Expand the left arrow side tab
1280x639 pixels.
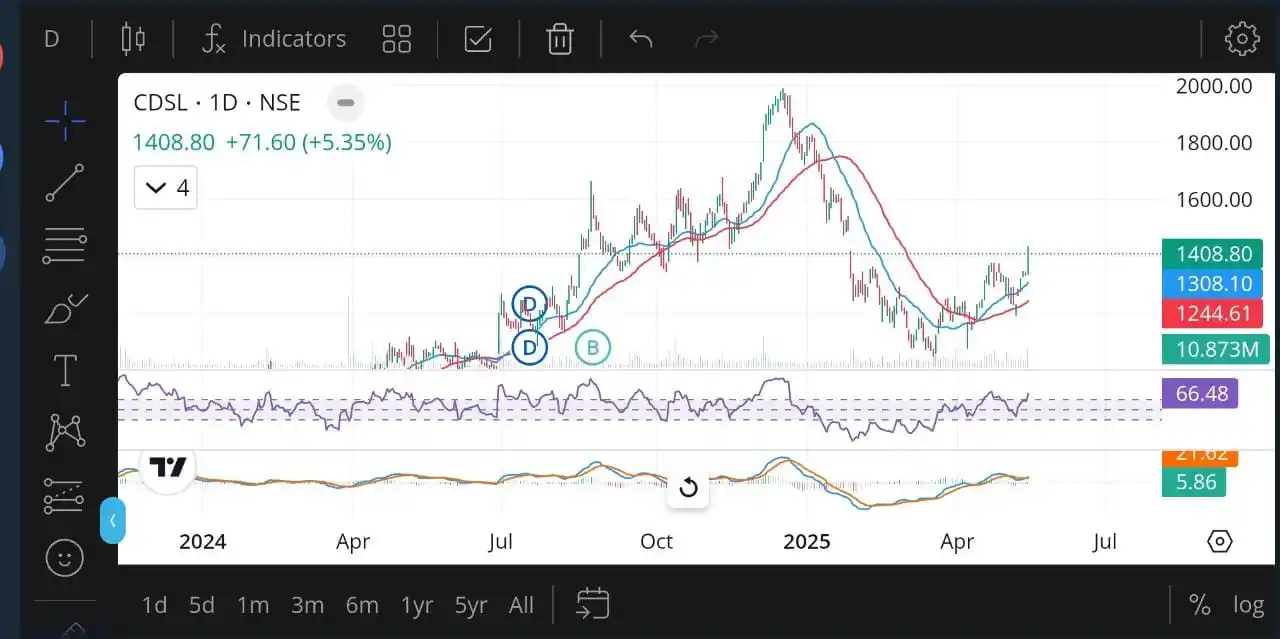[x=113, y=520]
